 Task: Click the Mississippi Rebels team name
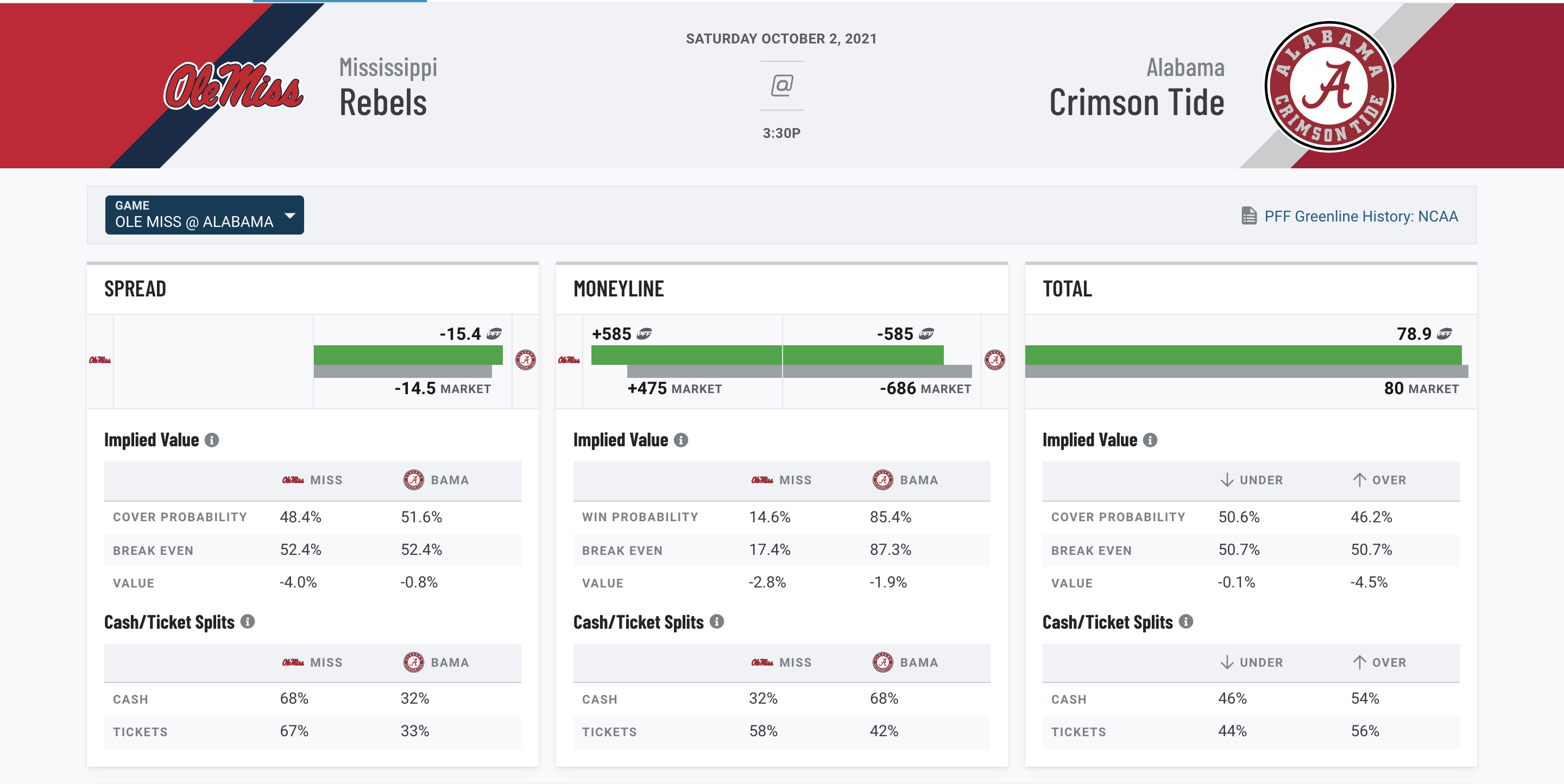[388, 87]
